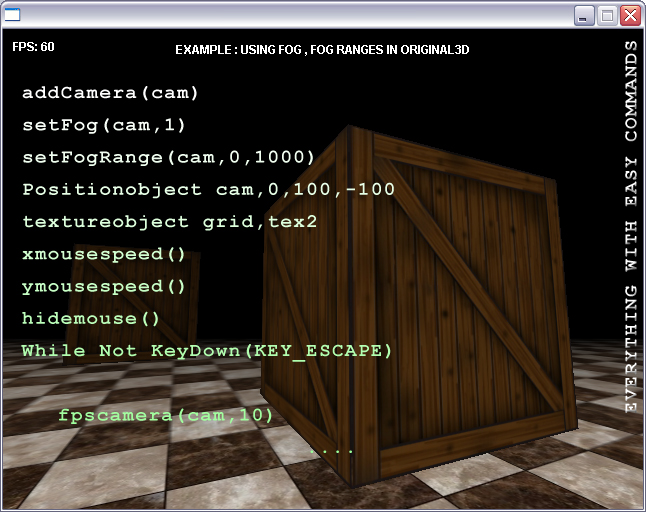646x512 pixels.
Task: Click the xmousespeed() code line
Action: coord(104,254)
